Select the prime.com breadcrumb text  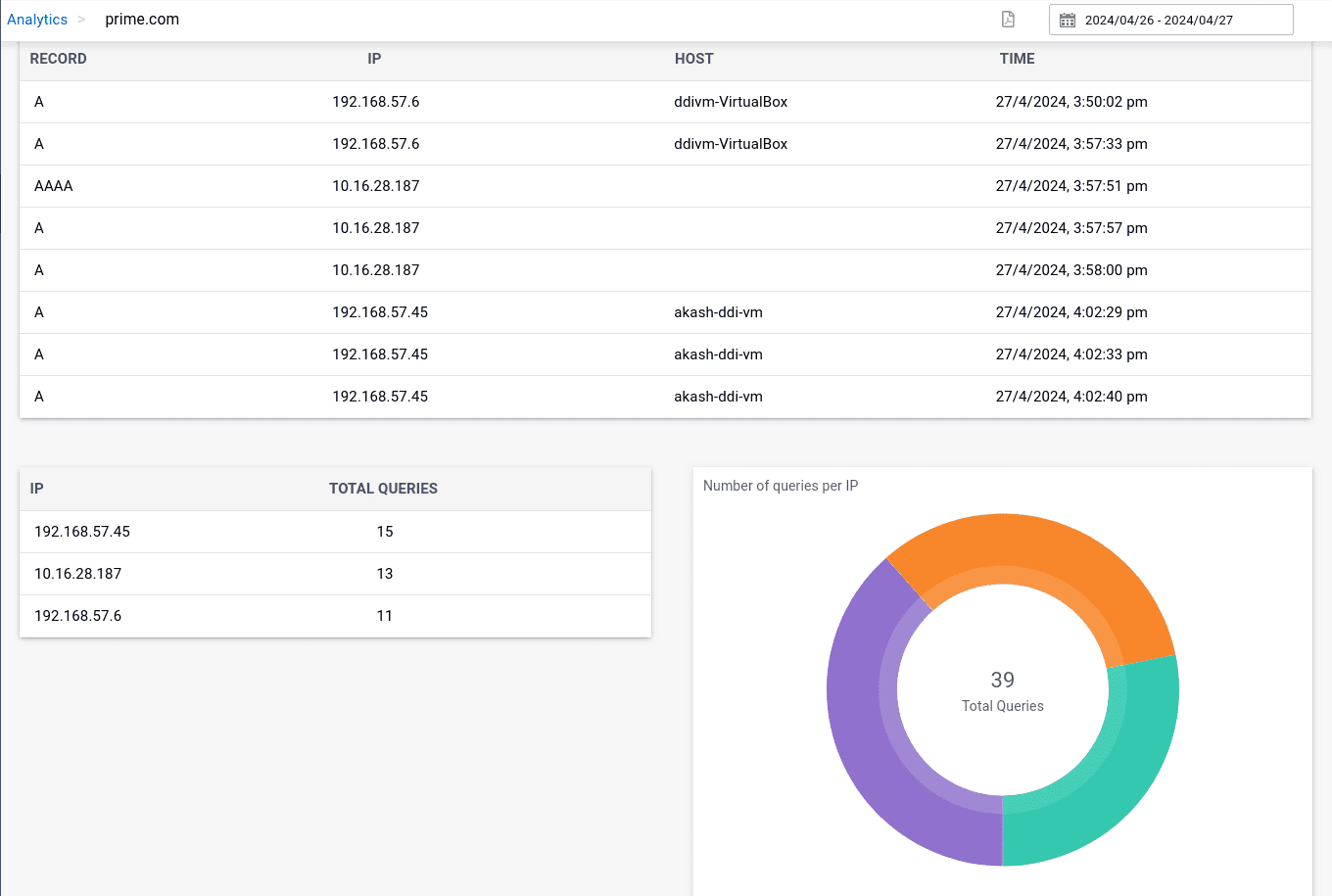click(142, 20)
